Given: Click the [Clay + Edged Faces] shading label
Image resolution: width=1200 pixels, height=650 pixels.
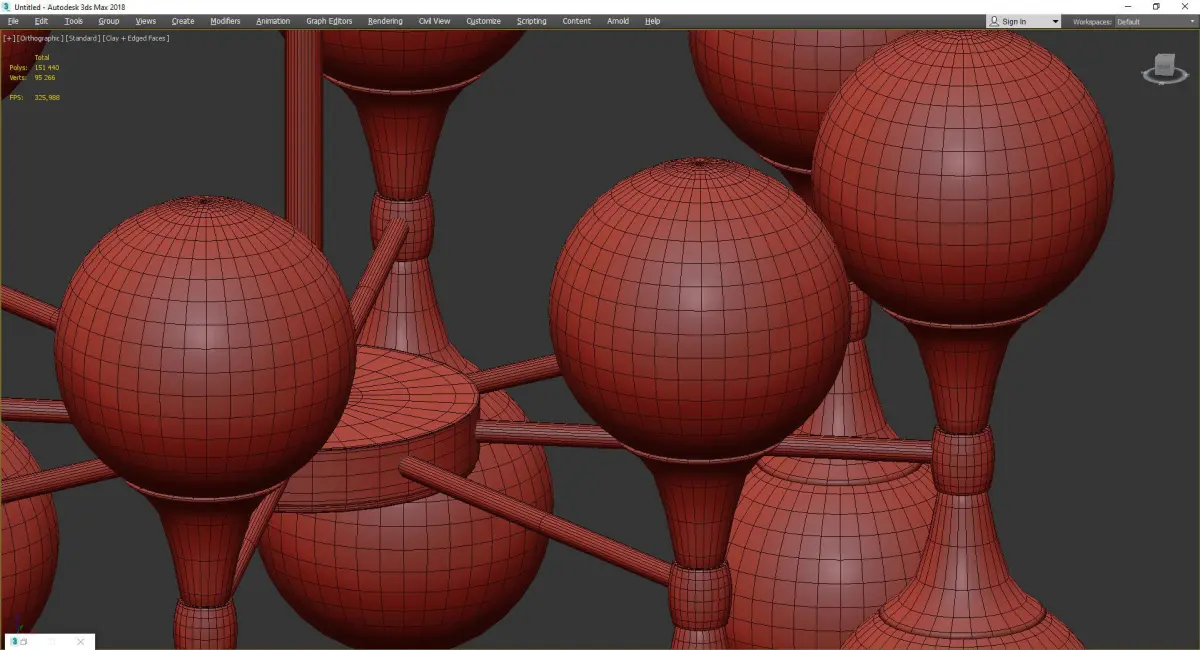Looking at the screenshot, I should pos(135,38).
